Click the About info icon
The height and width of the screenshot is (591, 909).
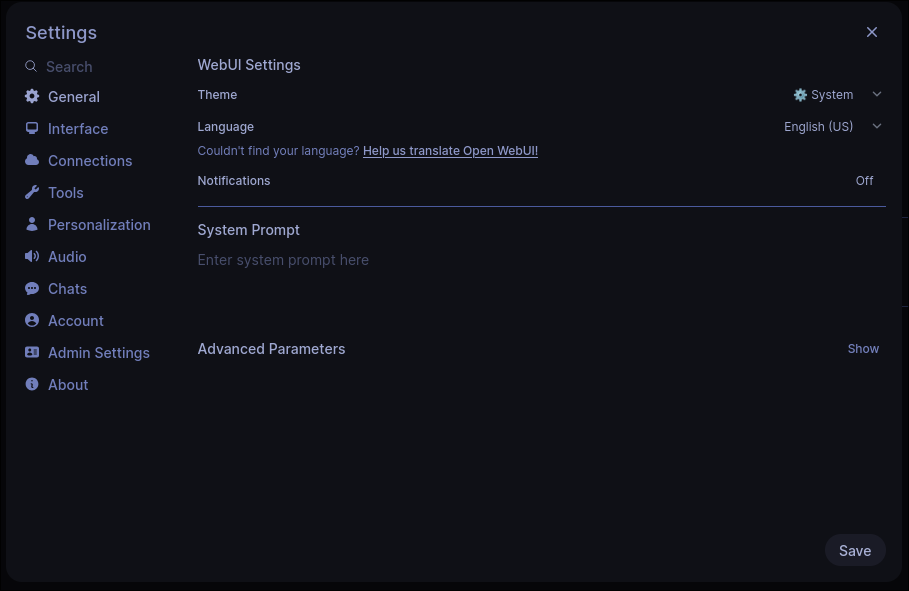(x=32, y=384)
